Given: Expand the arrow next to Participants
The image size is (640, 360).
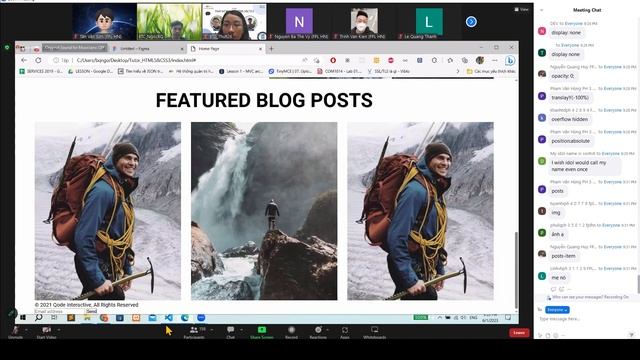Looking at the screenshot, I should [211, 329].
